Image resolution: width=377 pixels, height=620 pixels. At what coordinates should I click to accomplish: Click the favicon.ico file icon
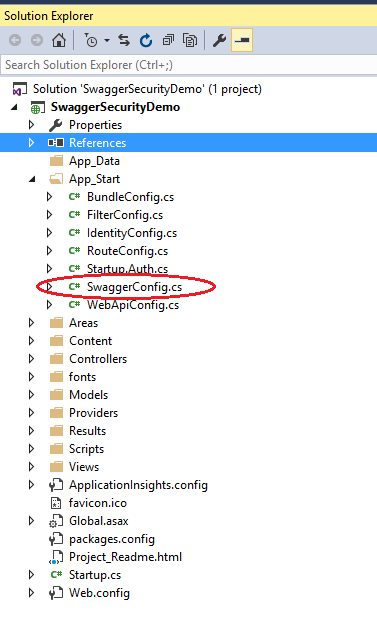pyautogui.click(x=56, y=503)
